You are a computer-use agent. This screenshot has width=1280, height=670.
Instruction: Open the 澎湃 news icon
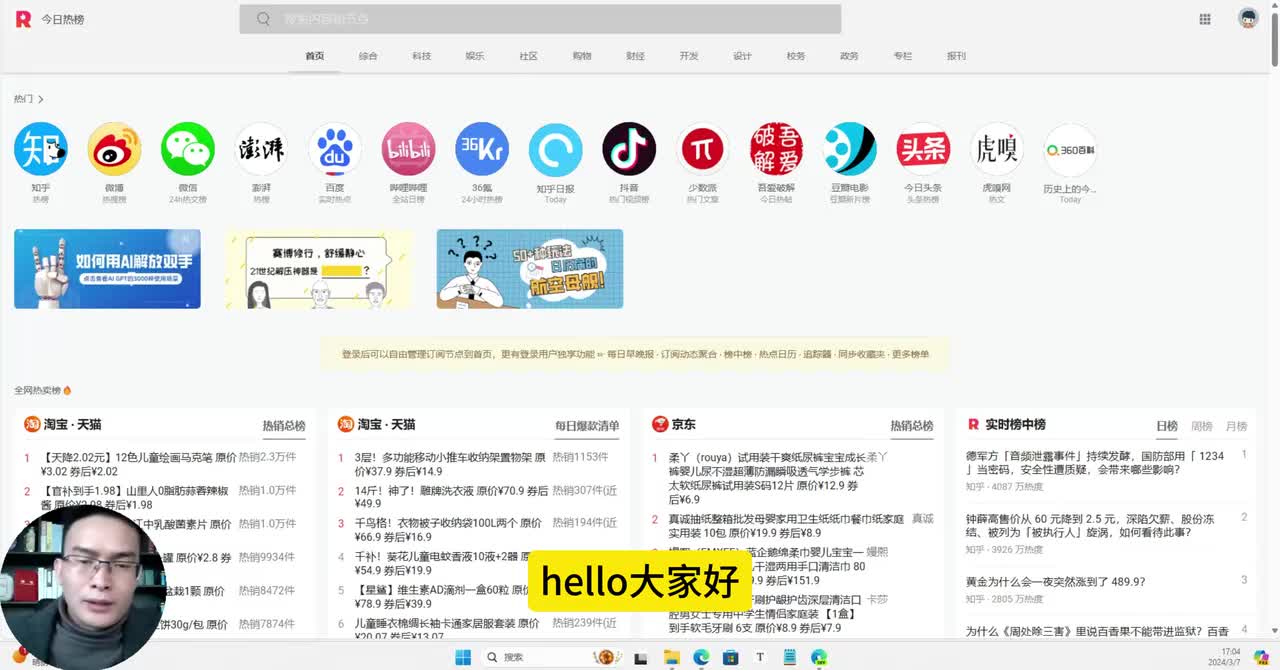[x=261, y=149]
